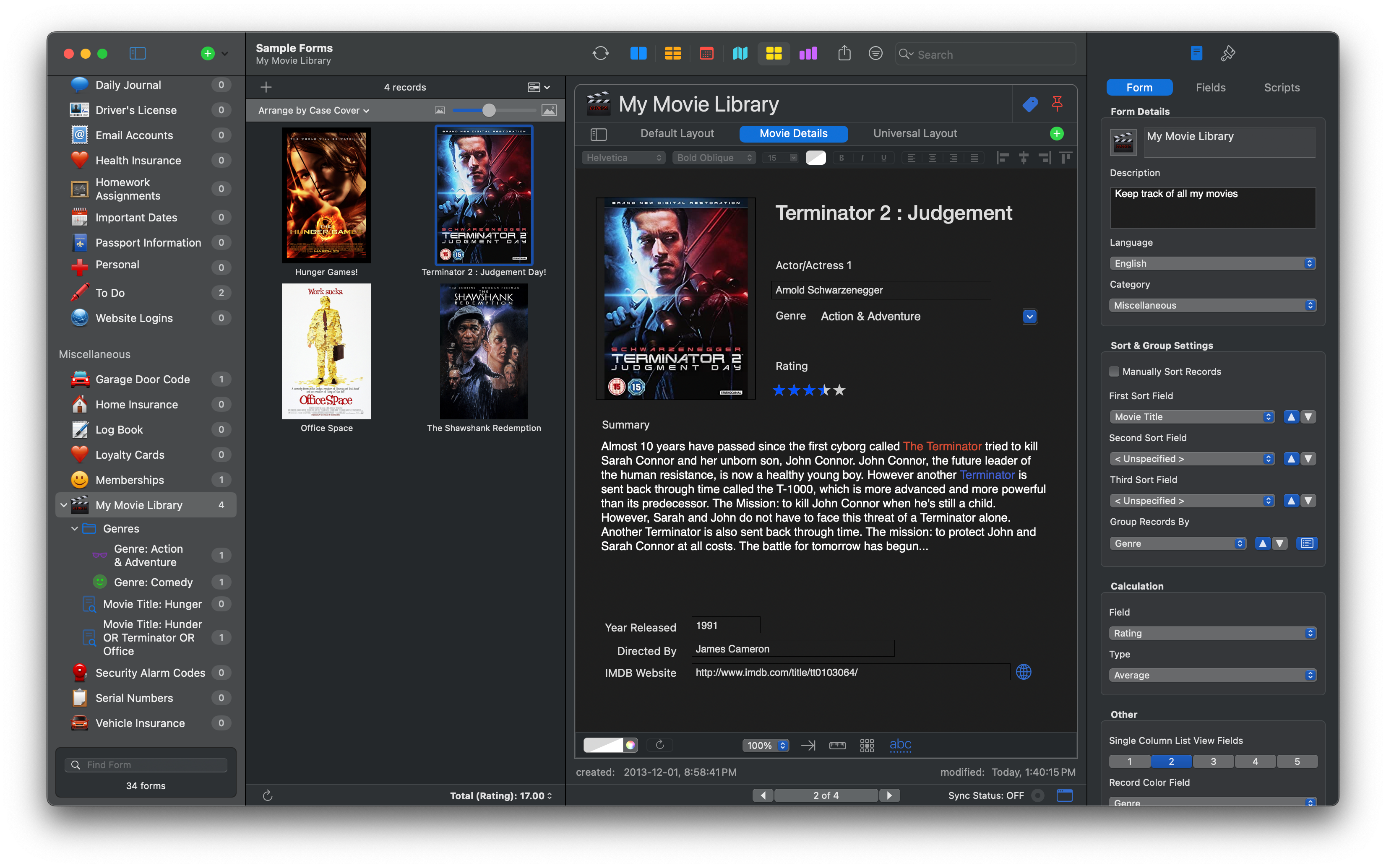Toggle italic text formatting button
This screenshot has width=1386, height=868.
(x=862, y=158)
